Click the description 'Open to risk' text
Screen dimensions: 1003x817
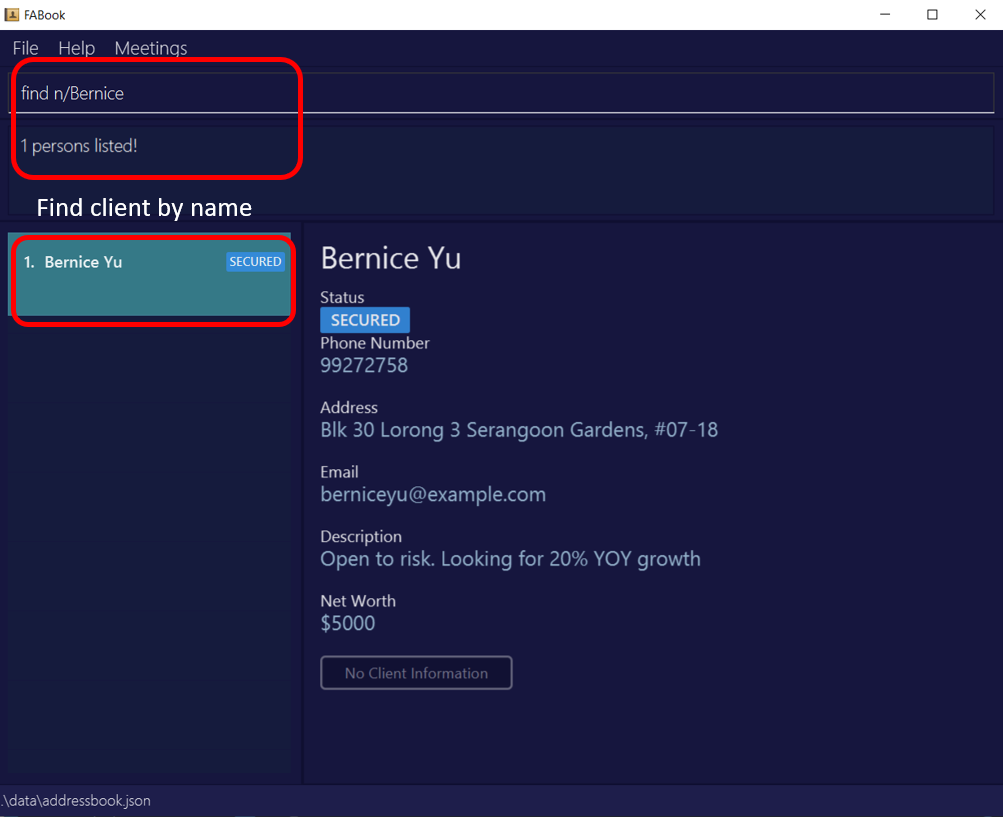click(510, 559)
